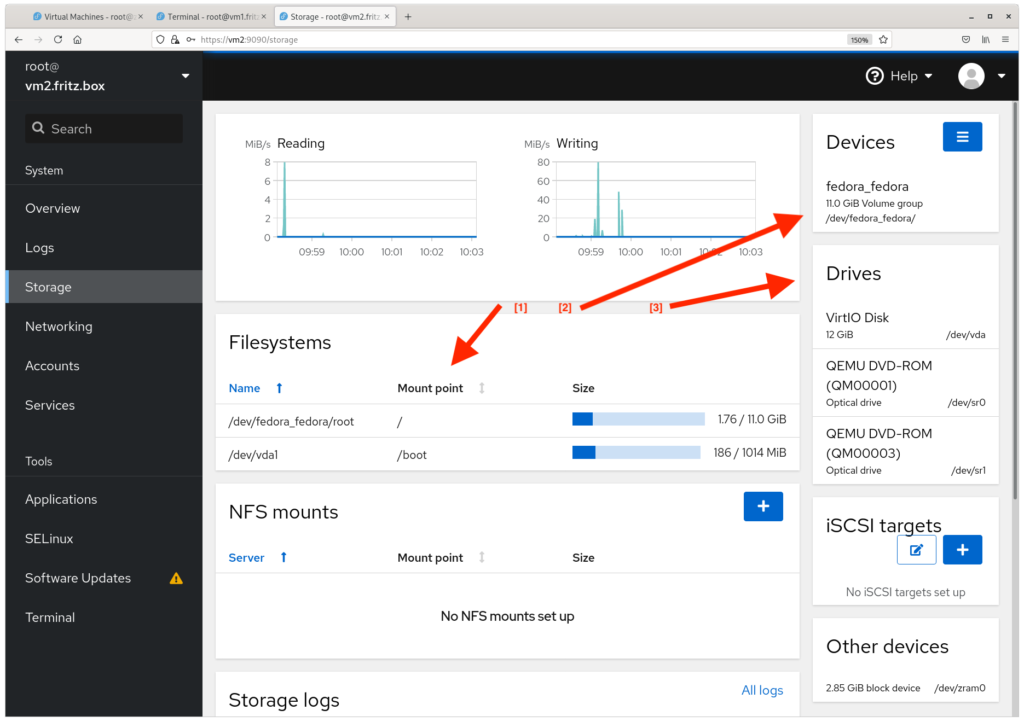Image resolution: width=1024 pixels, height=722 pixels.
Task: Click the user avatar icon
Action: [x=970, y=75]
